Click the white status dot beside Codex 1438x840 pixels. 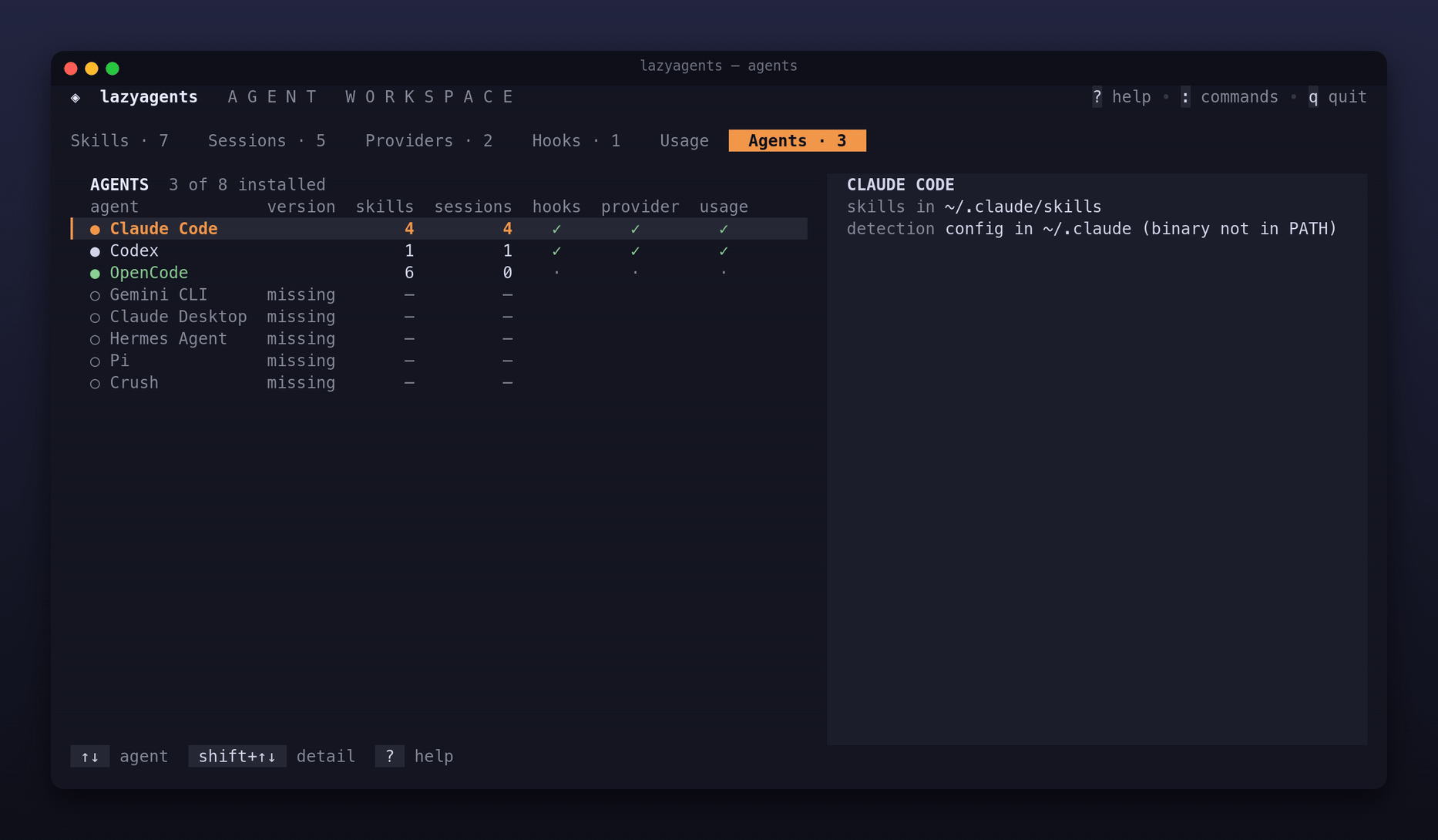pos(95,252)
